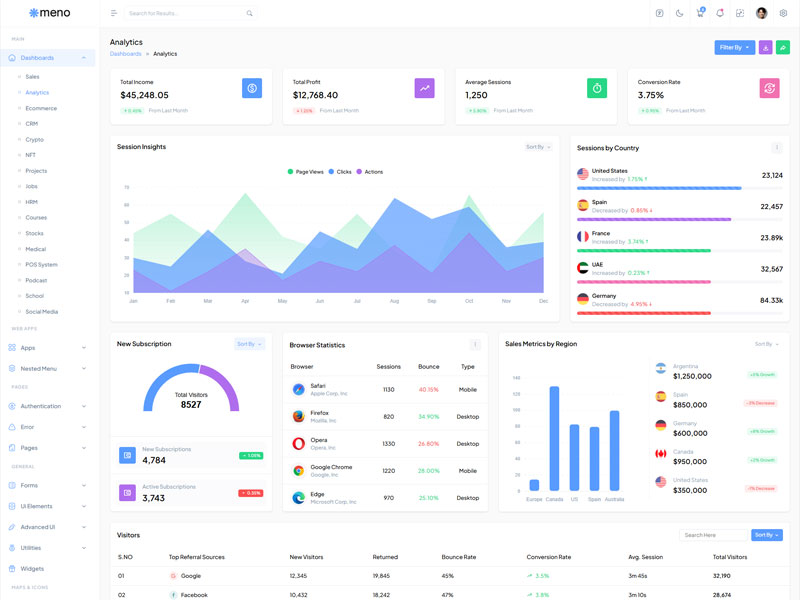This screenshot has height=600, width=800.
Task: Click the Visitors Sort By button
Action: click(766, 535)
